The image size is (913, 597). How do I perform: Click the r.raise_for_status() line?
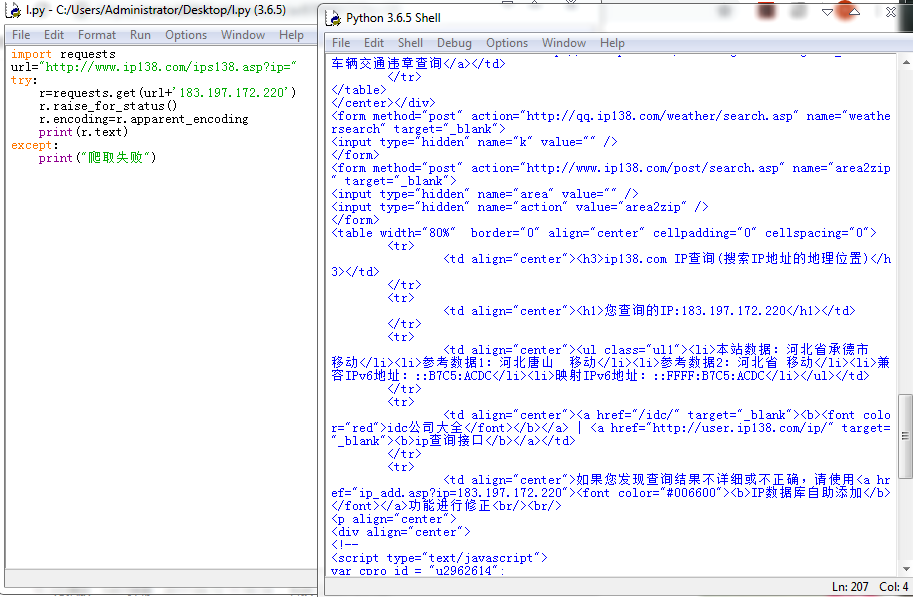(108, 106)
